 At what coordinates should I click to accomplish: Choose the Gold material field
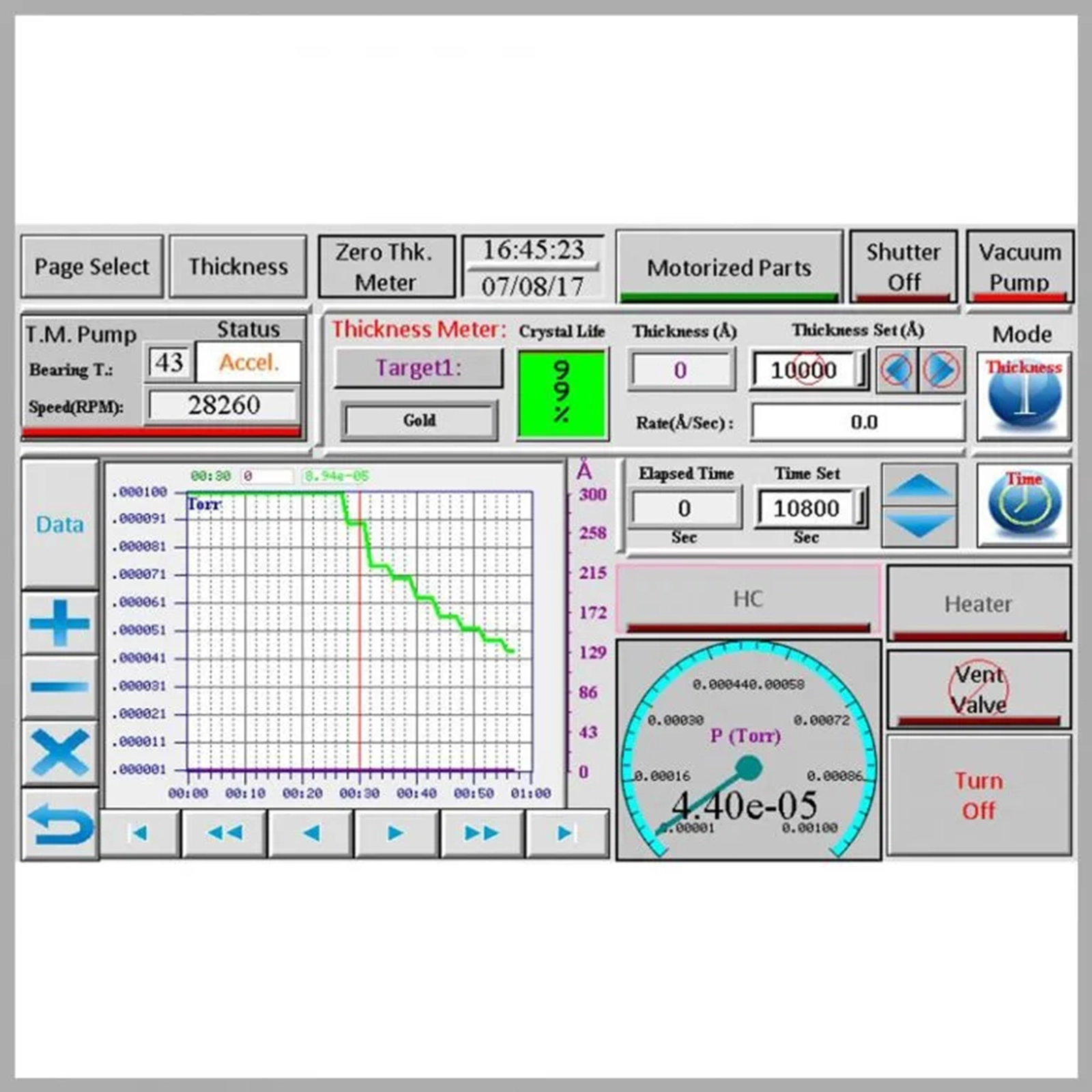pos(419,420)
